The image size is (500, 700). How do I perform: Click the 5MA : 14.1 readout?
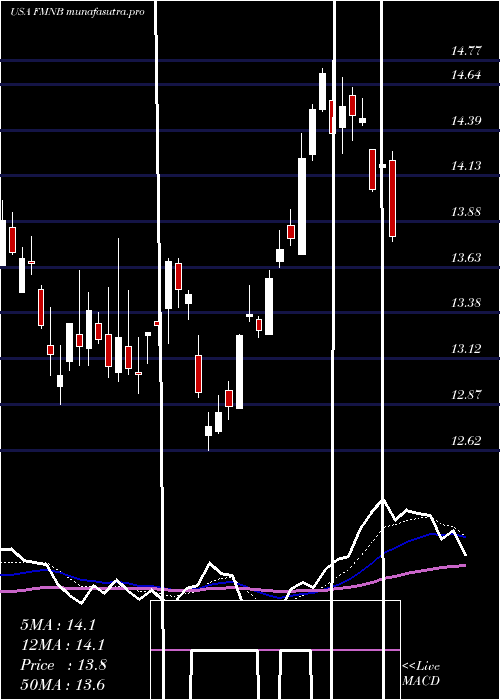click(58, 625)
